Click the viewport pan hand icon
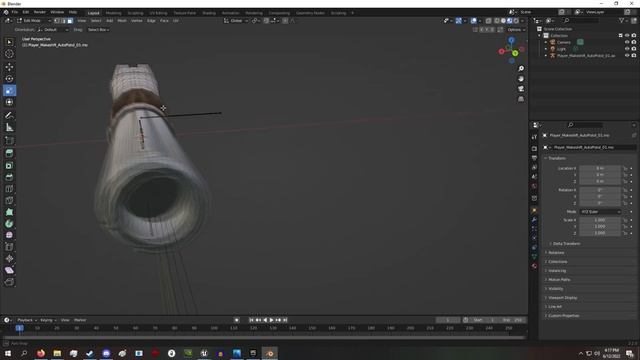This screenshot has width=640, height=360. coord(521,79)
